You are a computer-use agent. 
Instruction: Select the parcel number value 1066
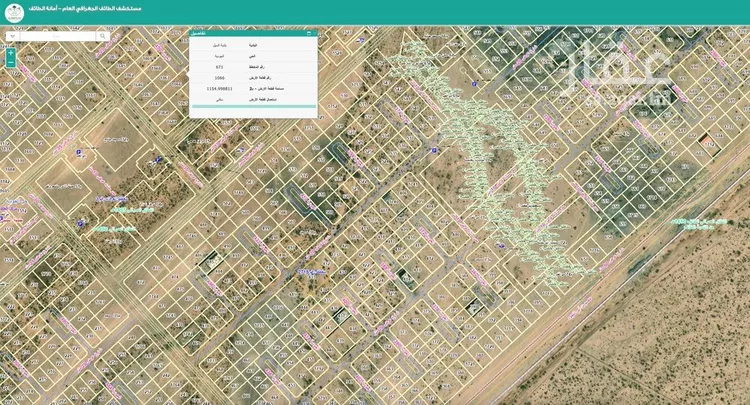pos(220,77)
